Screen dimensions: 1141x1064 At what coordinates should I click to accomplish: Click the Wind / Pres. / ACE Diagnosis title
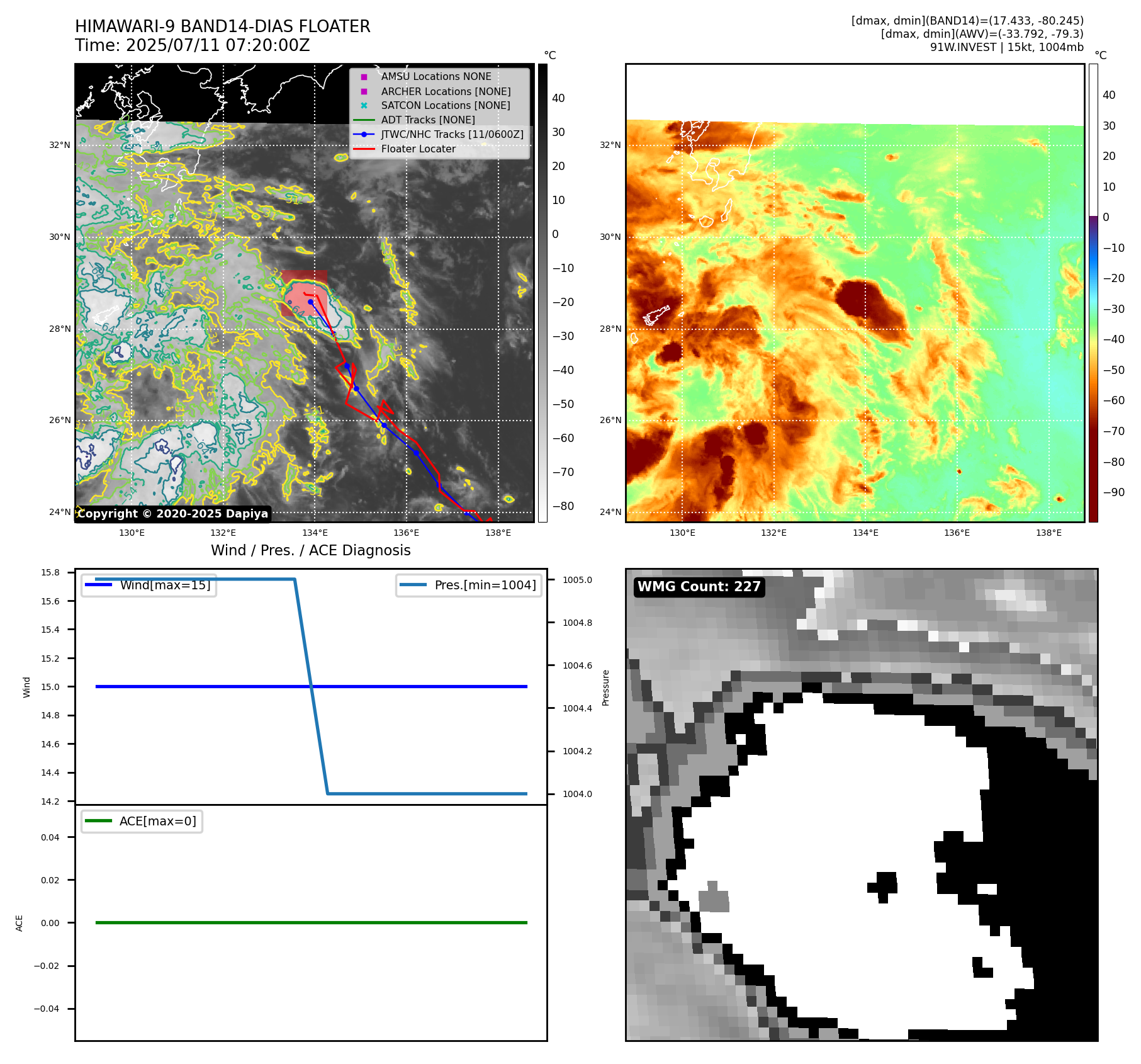310,550
